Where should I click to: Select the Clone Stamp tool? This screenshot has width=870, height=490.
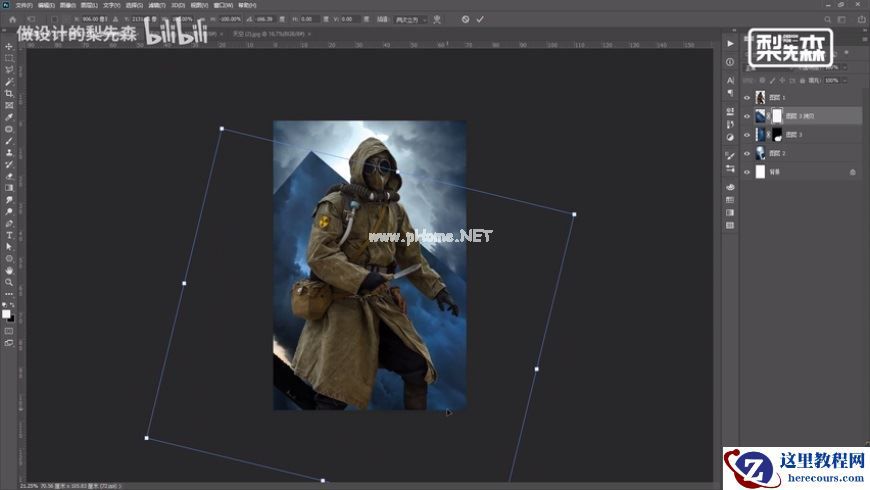9,153
